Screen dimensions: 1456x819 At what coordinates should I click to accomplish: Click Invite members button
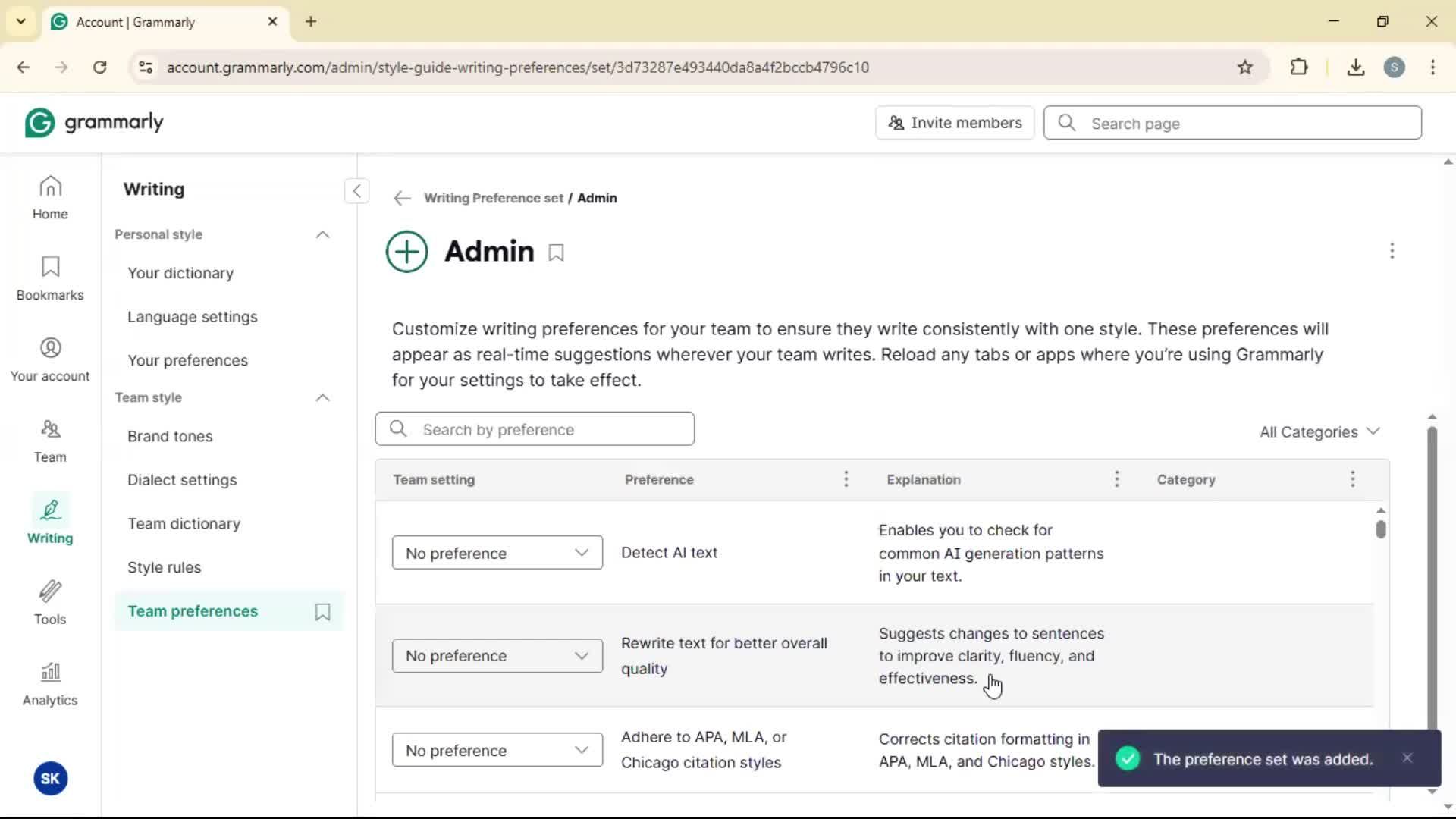click(x=955, y=123)
